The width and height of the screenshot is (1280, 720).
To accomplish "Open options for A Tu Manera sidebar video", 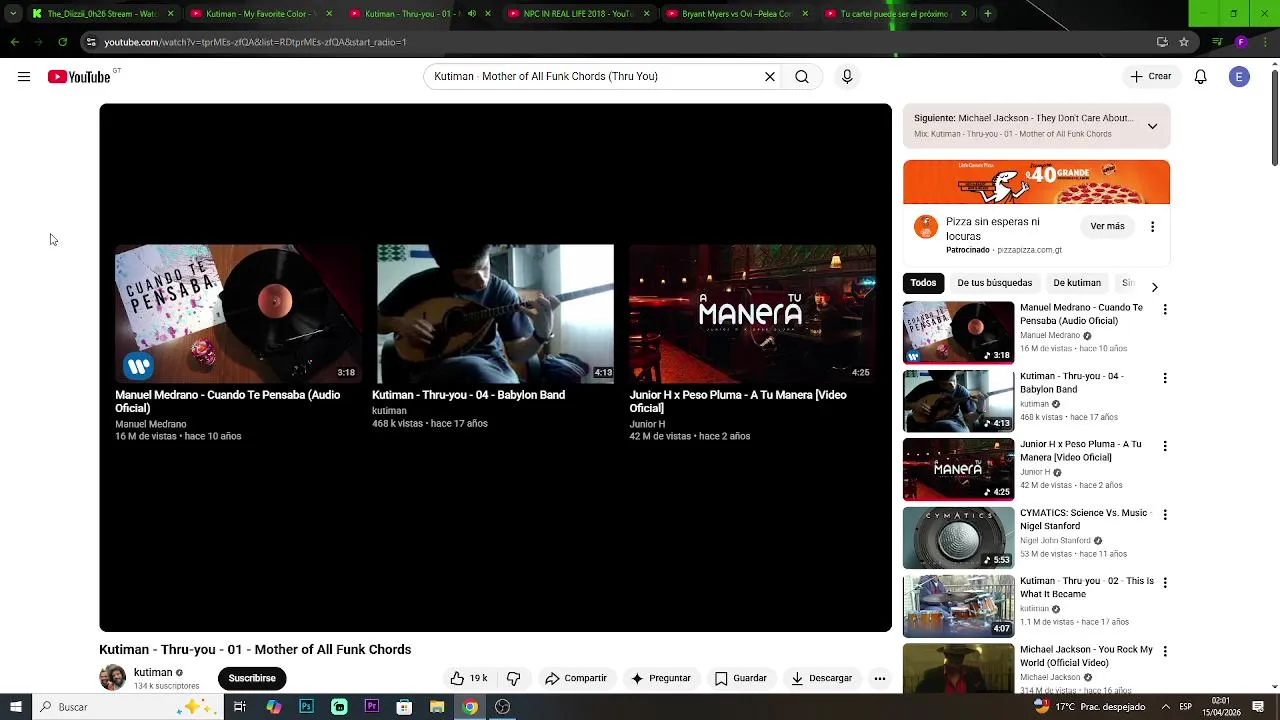I will (x=1164, y=446).
